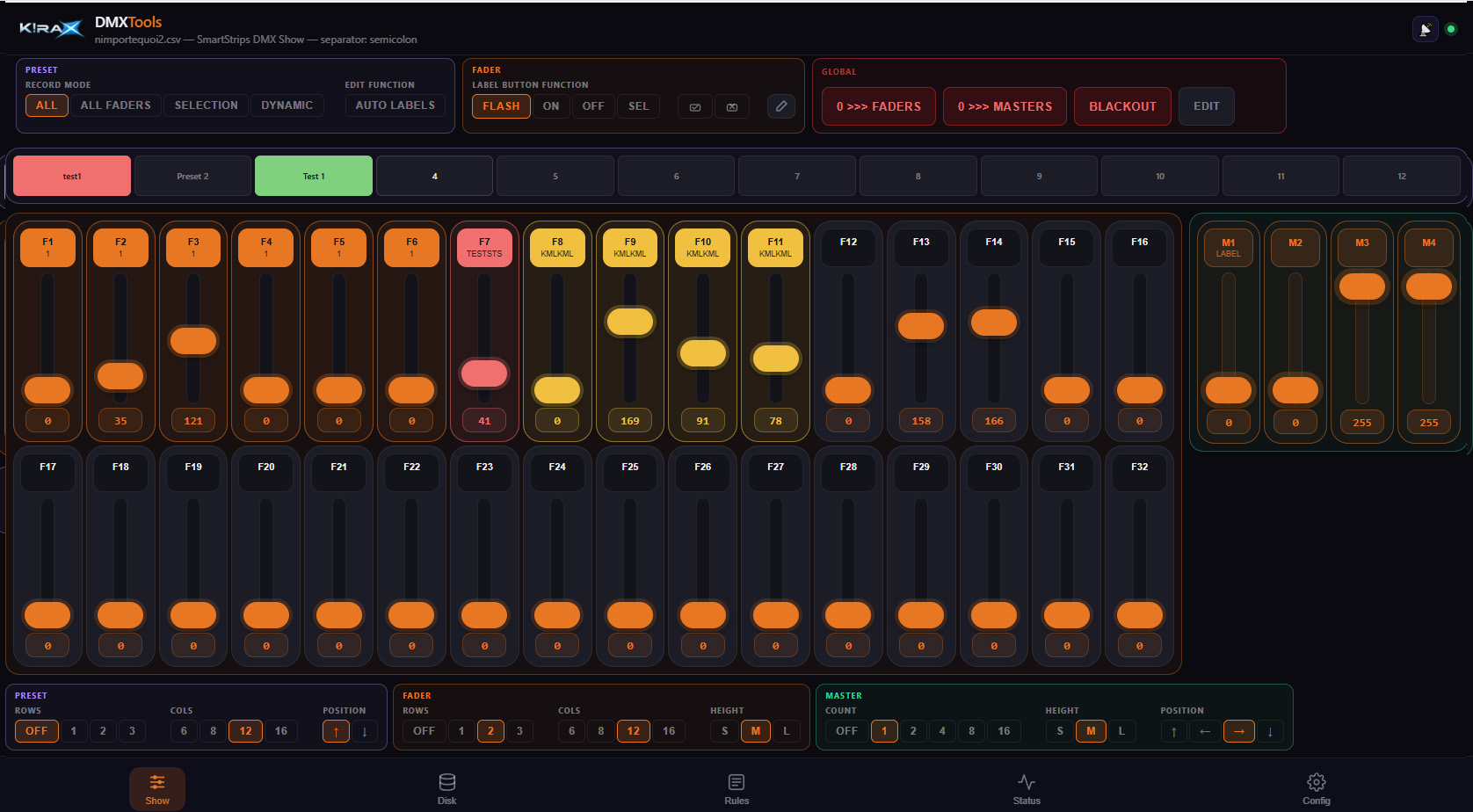The image size is (1473, 812).
Task: Recall the green Test 1 preset
Action: (314, 176)
